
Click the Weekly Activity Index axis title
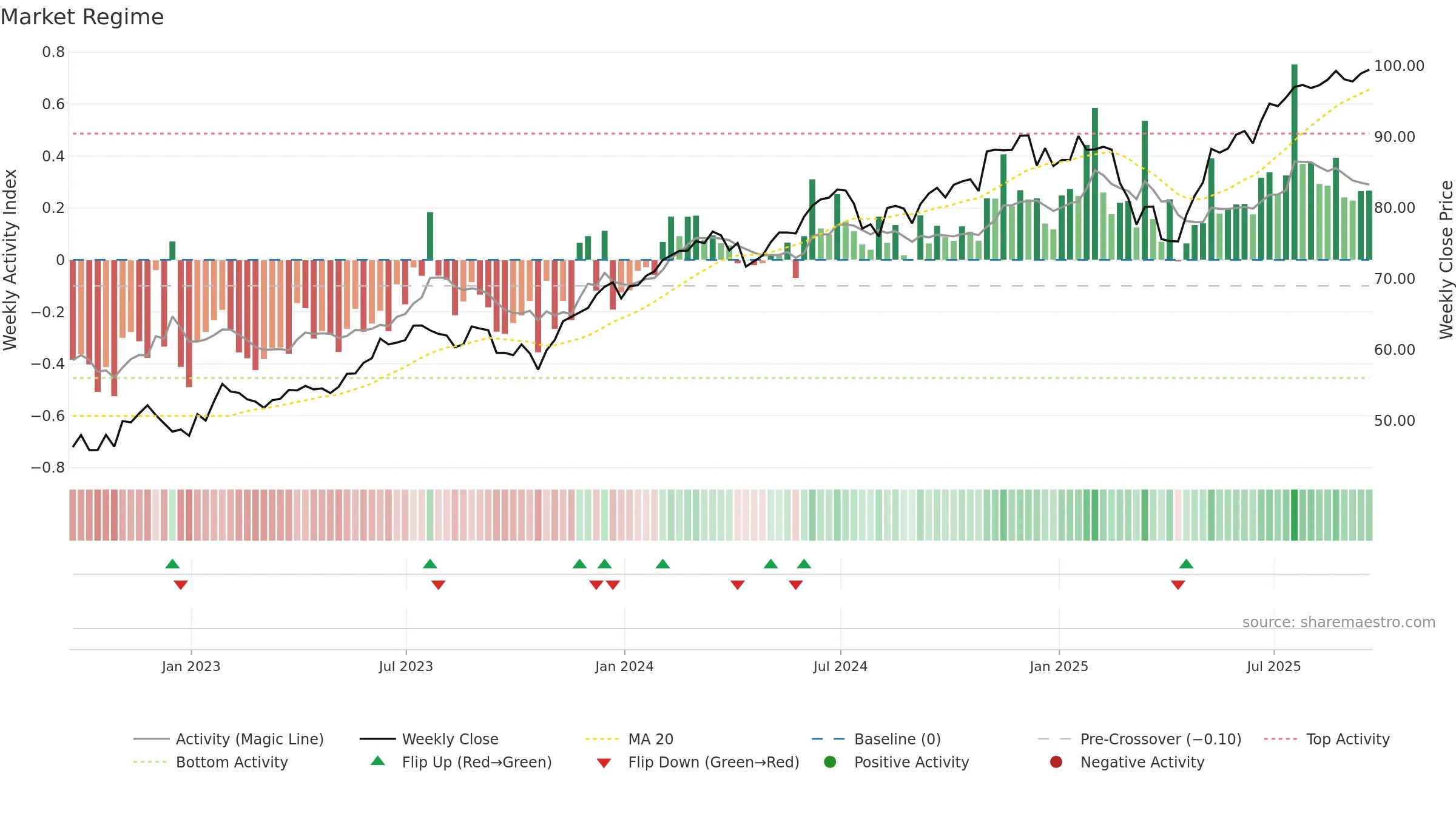(x=10, y=260)
